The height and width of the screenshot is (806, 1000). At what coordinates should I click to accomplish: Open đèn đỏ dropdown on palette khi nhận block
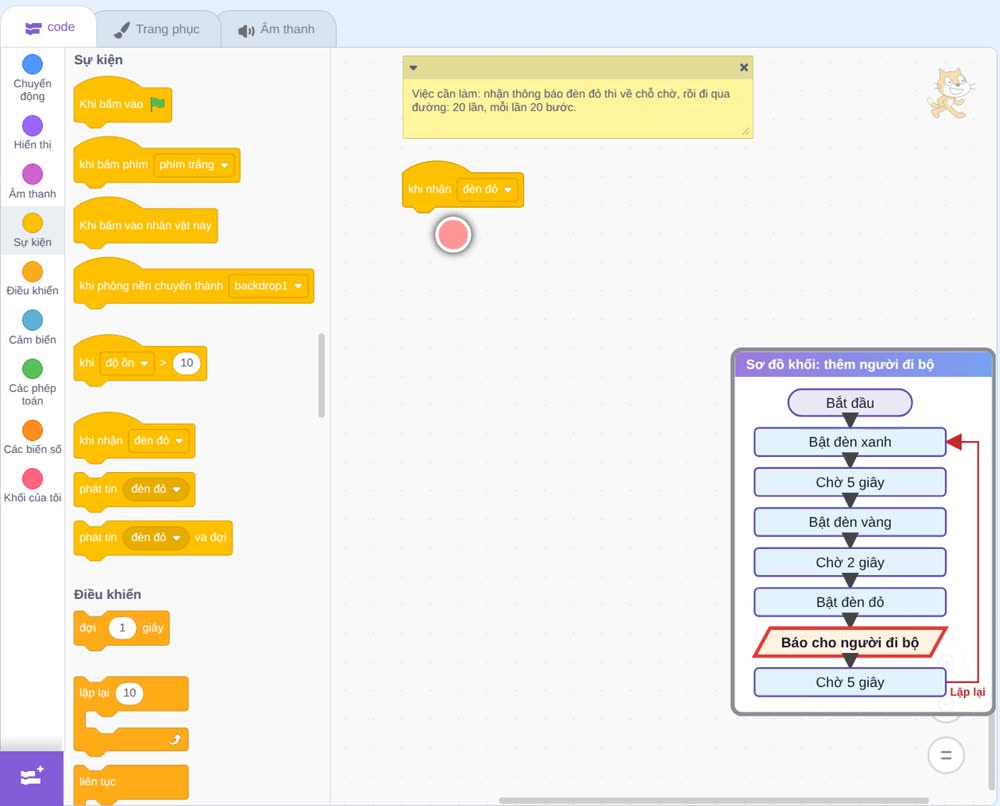pos(159,441)
